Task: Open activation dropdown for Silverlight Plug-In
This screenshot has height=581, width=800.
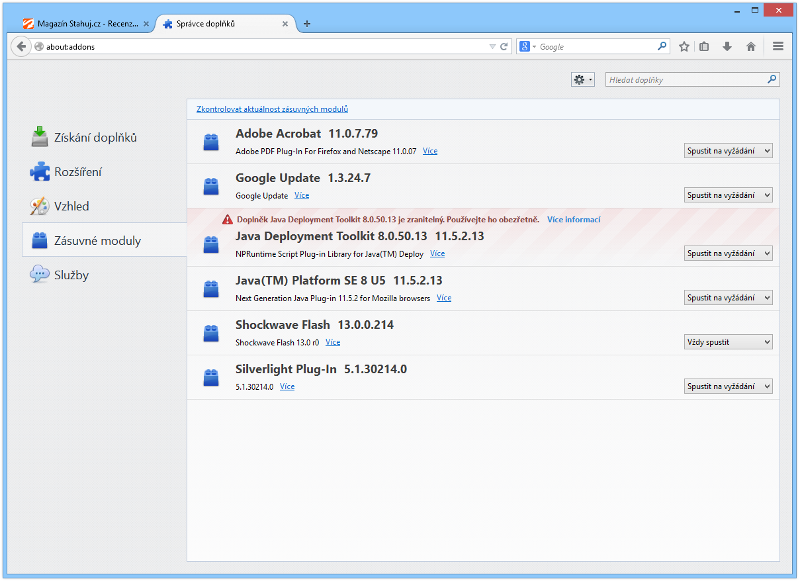Action: (728, 387)
